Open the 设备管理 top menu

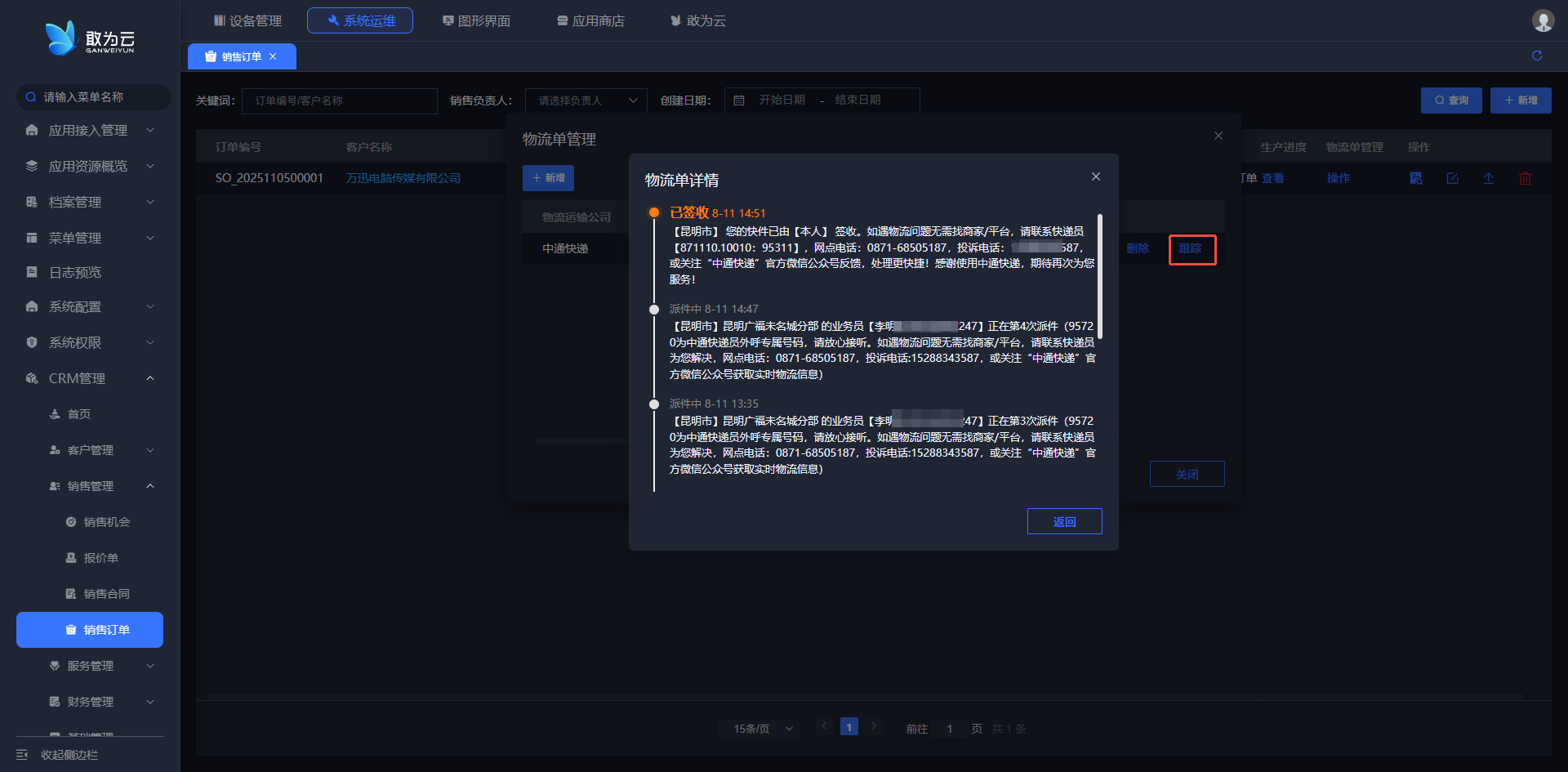(x=247, y=20)
